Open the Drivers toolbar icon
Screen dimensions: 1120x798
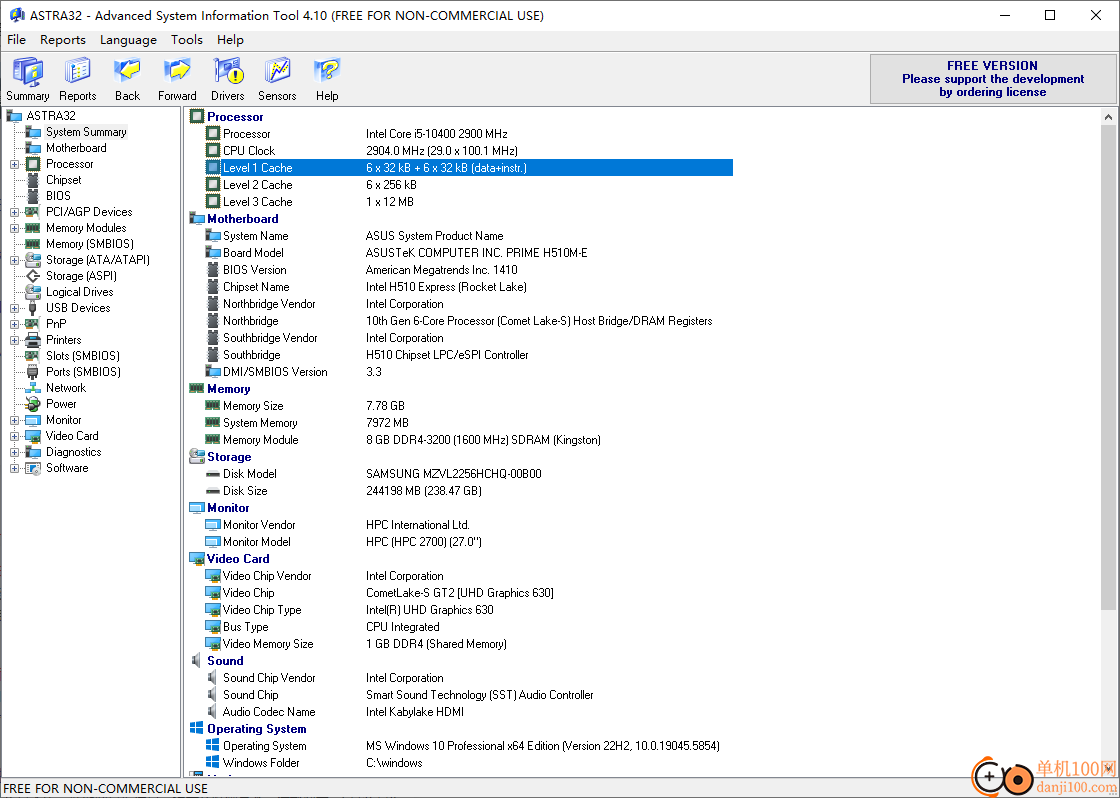click(228, 79)
